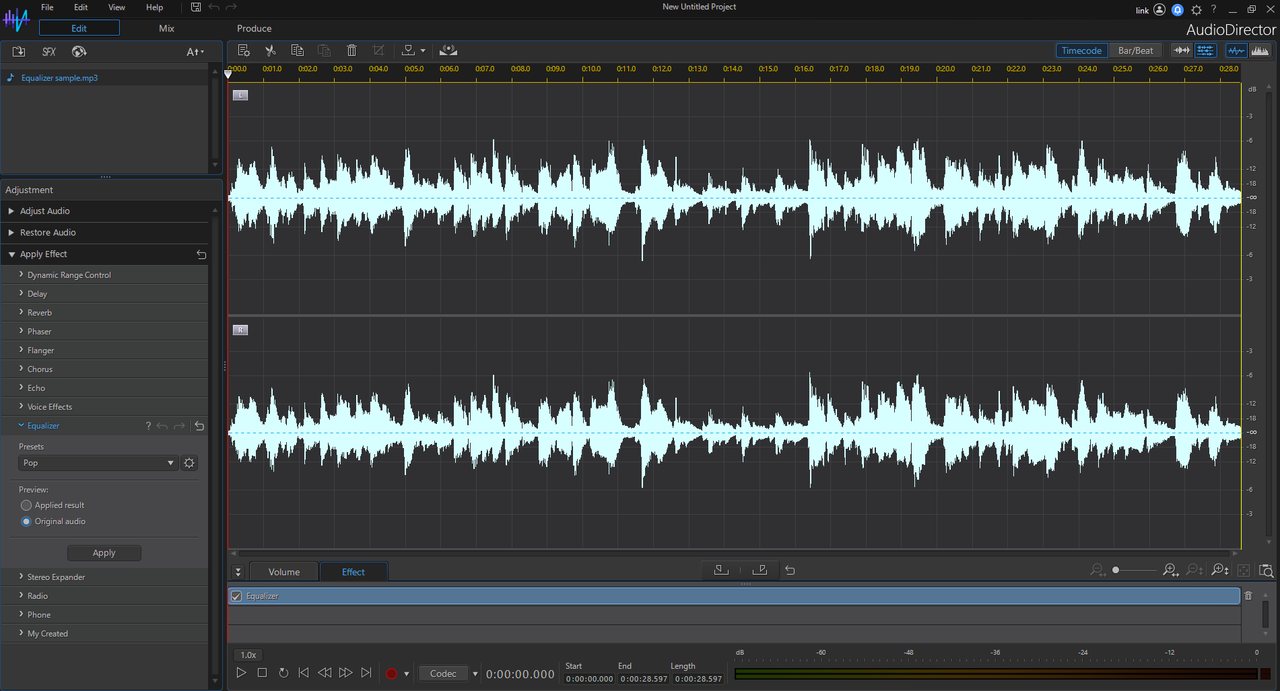Switch to the Produce tab
1280x691 pixels.
(x=254, y=28)
